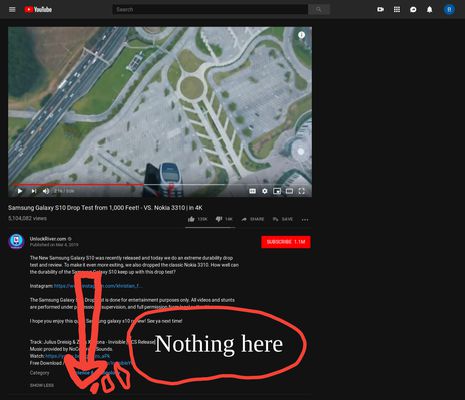Mute the video volume
465x400 pixels.
coord(46,191)
